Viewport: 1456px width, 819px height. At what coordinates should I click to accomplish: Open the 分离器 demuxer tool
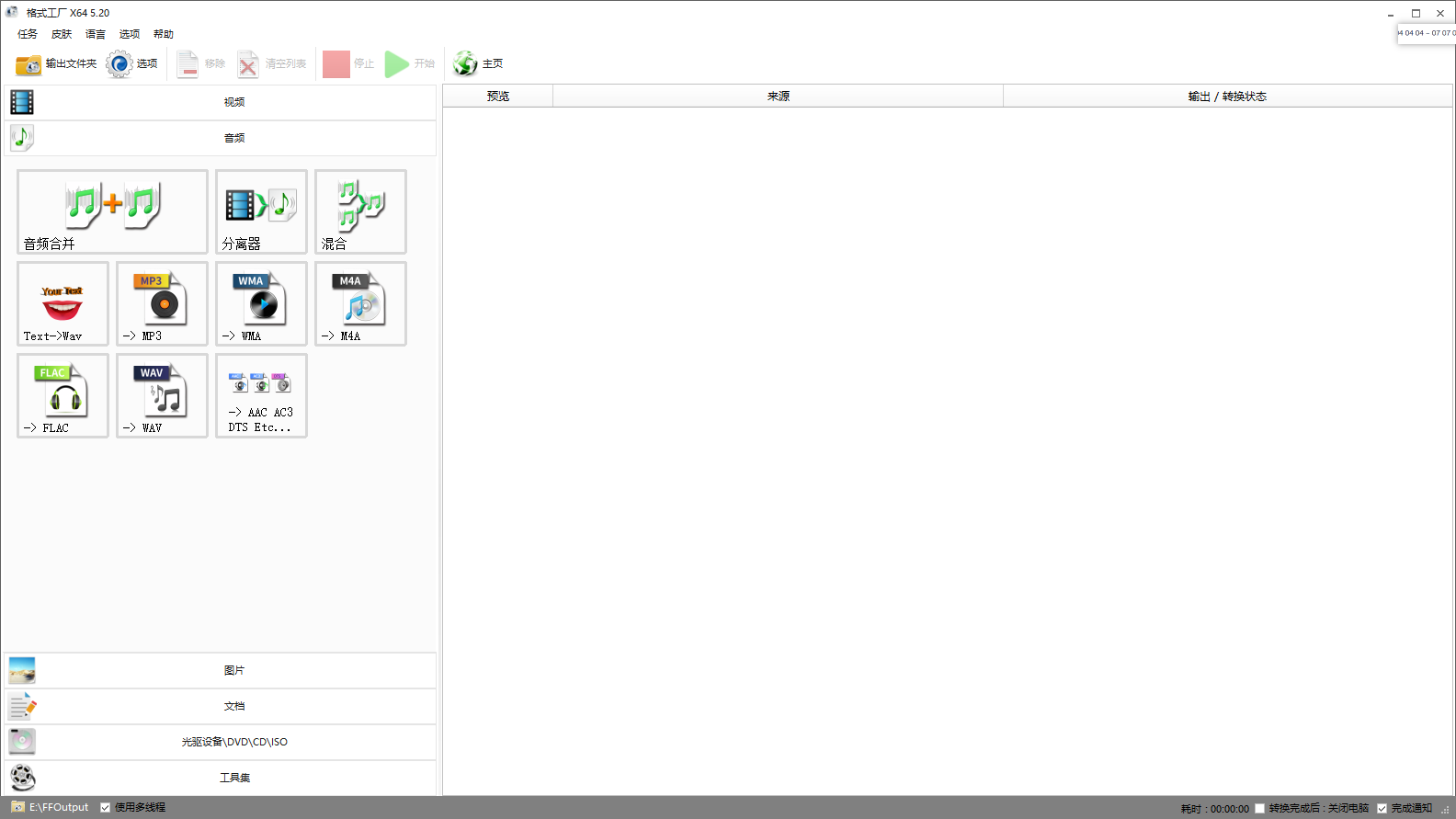tap(261, 211)
